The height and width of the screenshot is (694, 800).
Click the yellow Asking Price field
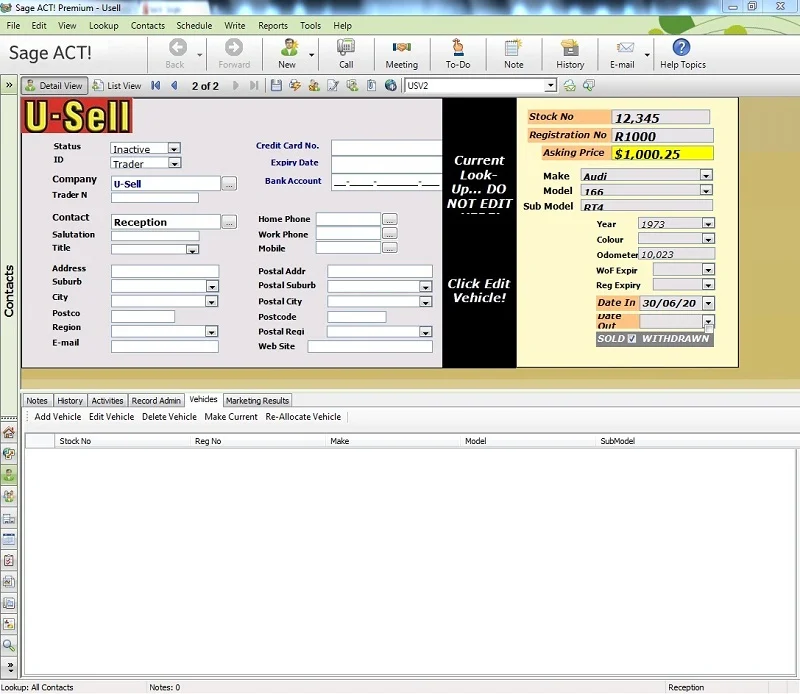click(x=662, y=153)
